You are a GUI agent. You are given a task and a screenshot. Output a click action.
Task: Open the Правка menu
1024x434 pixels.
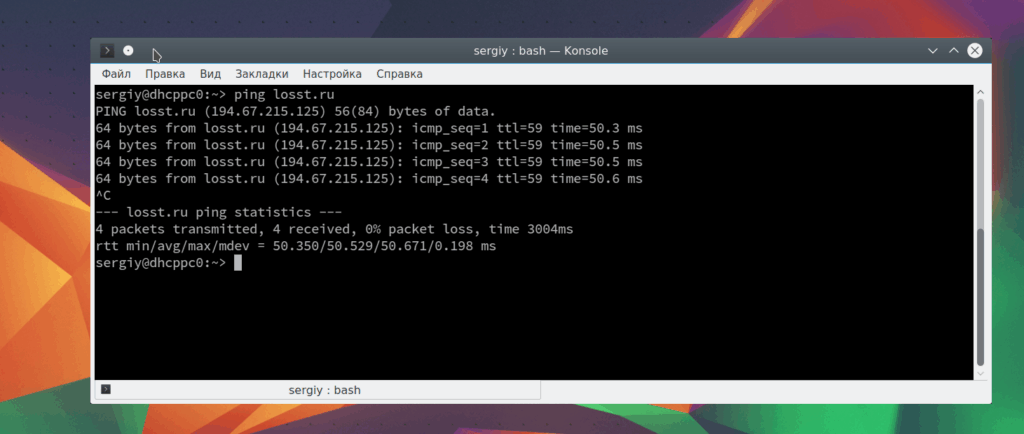click(165, 74)
